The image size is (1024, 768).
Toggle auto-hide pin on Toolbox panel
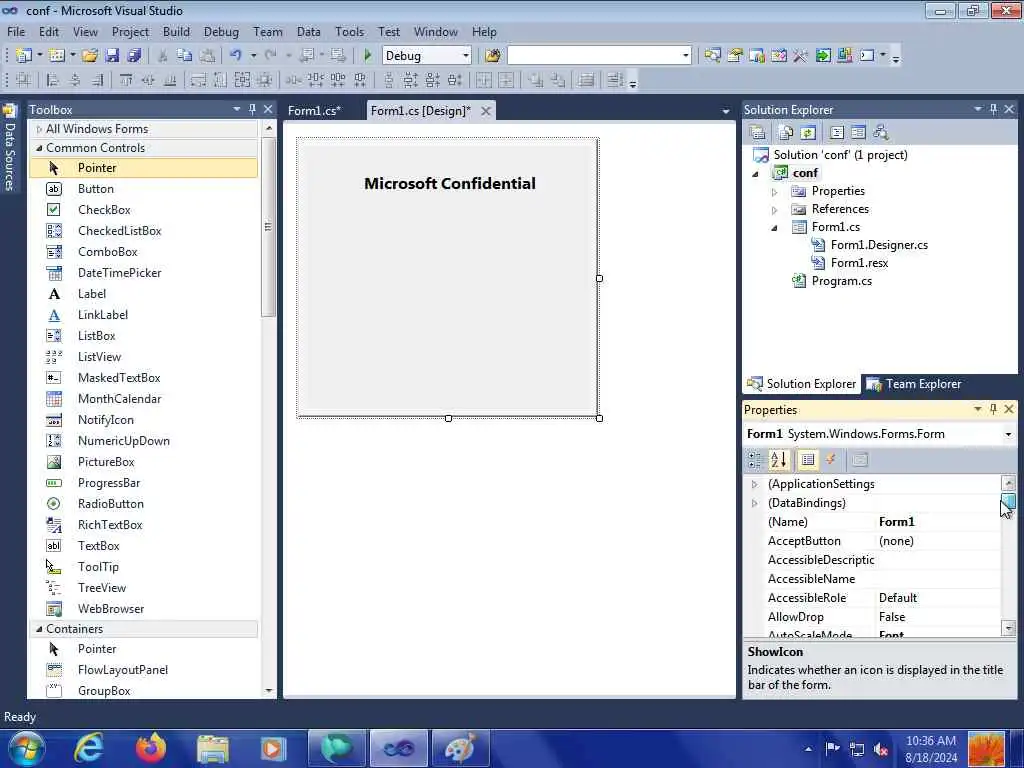252,109
